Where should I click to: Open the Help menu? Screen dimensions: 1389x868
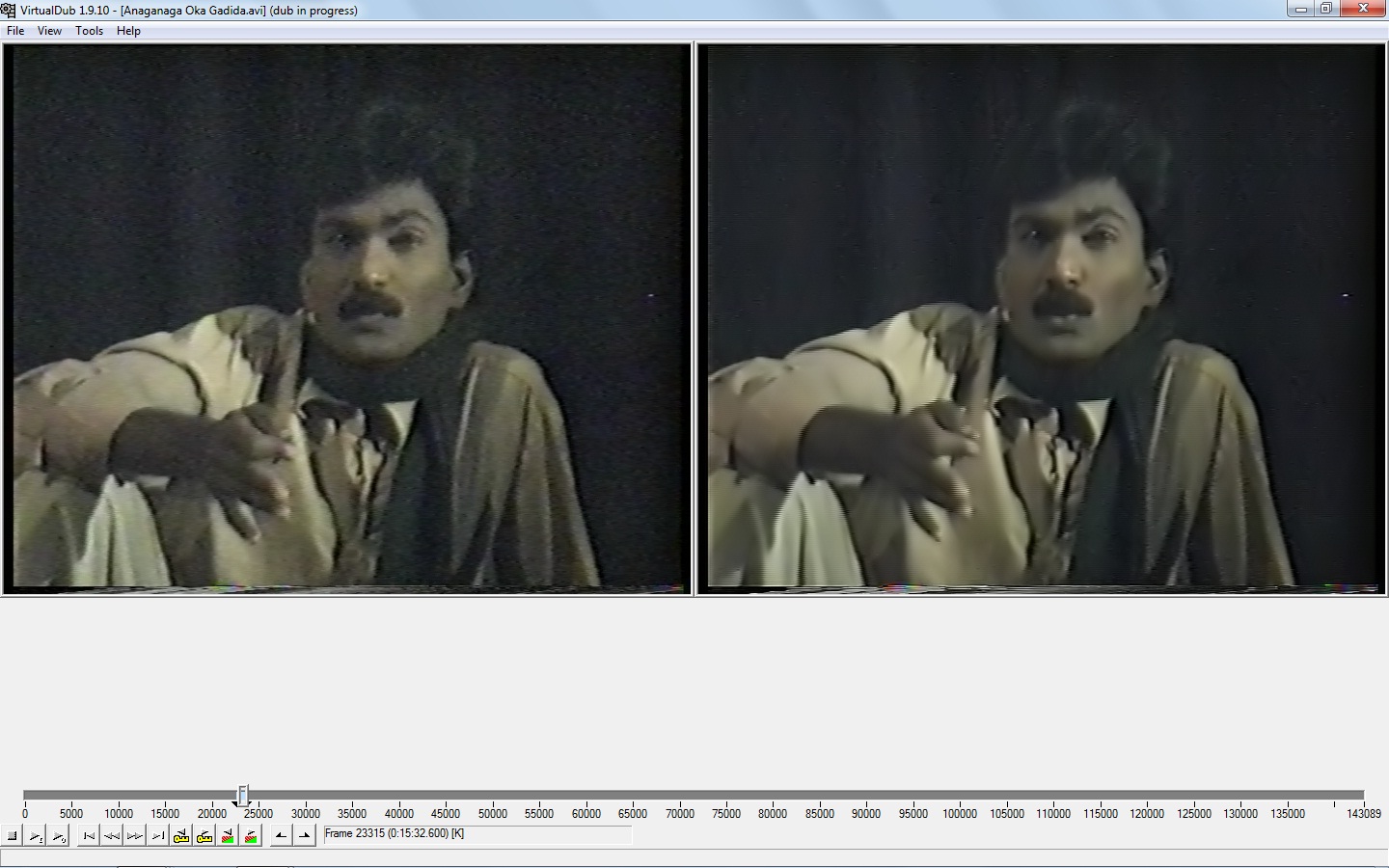click(128, 31)
